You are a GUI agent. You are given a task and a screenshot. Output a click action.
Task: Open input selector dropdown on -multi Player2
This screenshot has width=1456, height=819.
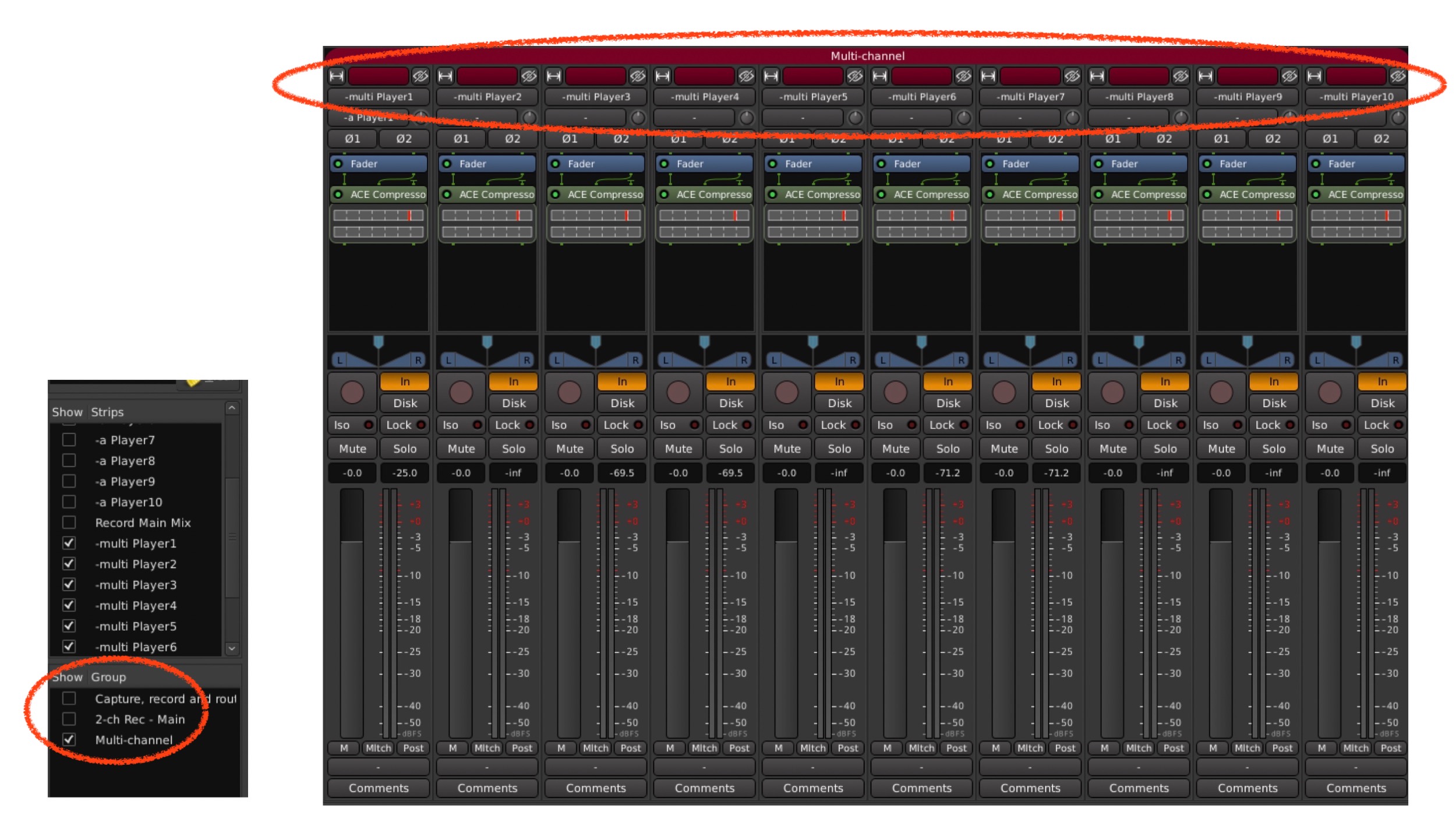(478, 118)
